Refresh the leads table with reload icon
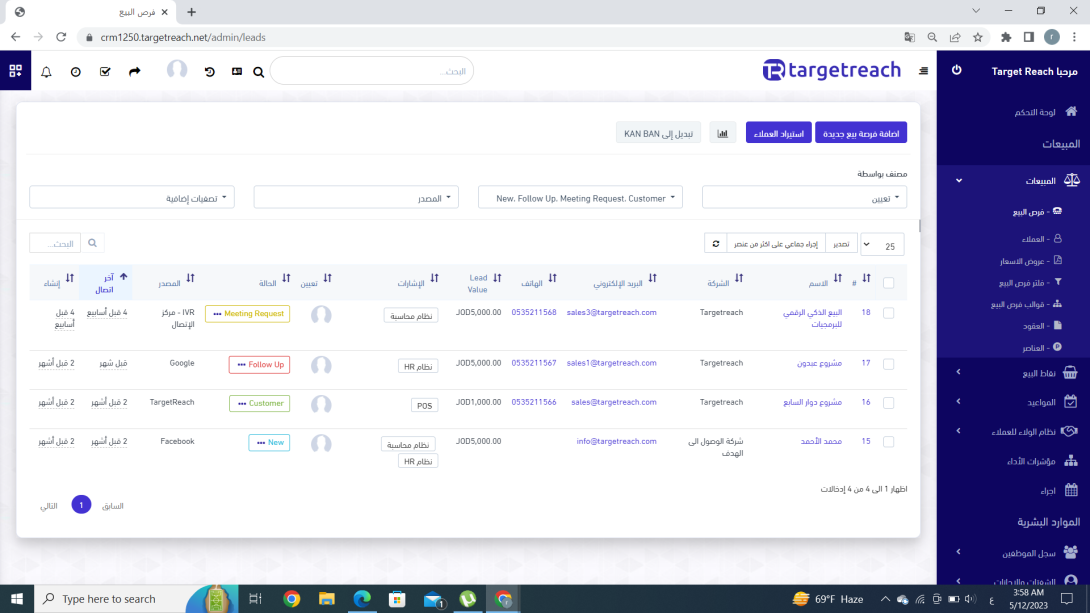1090x613 pixels. coord(714,243)
